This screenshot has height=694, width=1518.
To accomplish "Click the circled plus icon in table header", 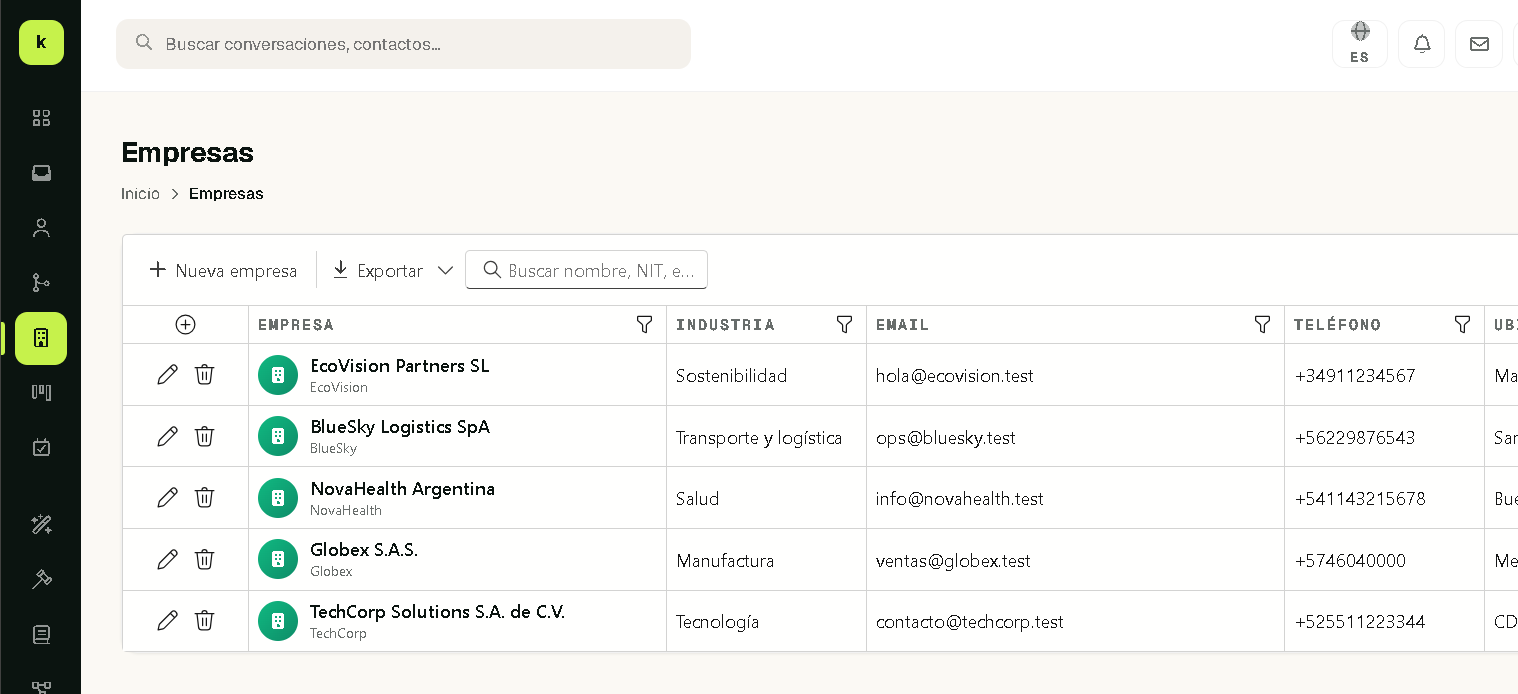I will click(185, 324).
